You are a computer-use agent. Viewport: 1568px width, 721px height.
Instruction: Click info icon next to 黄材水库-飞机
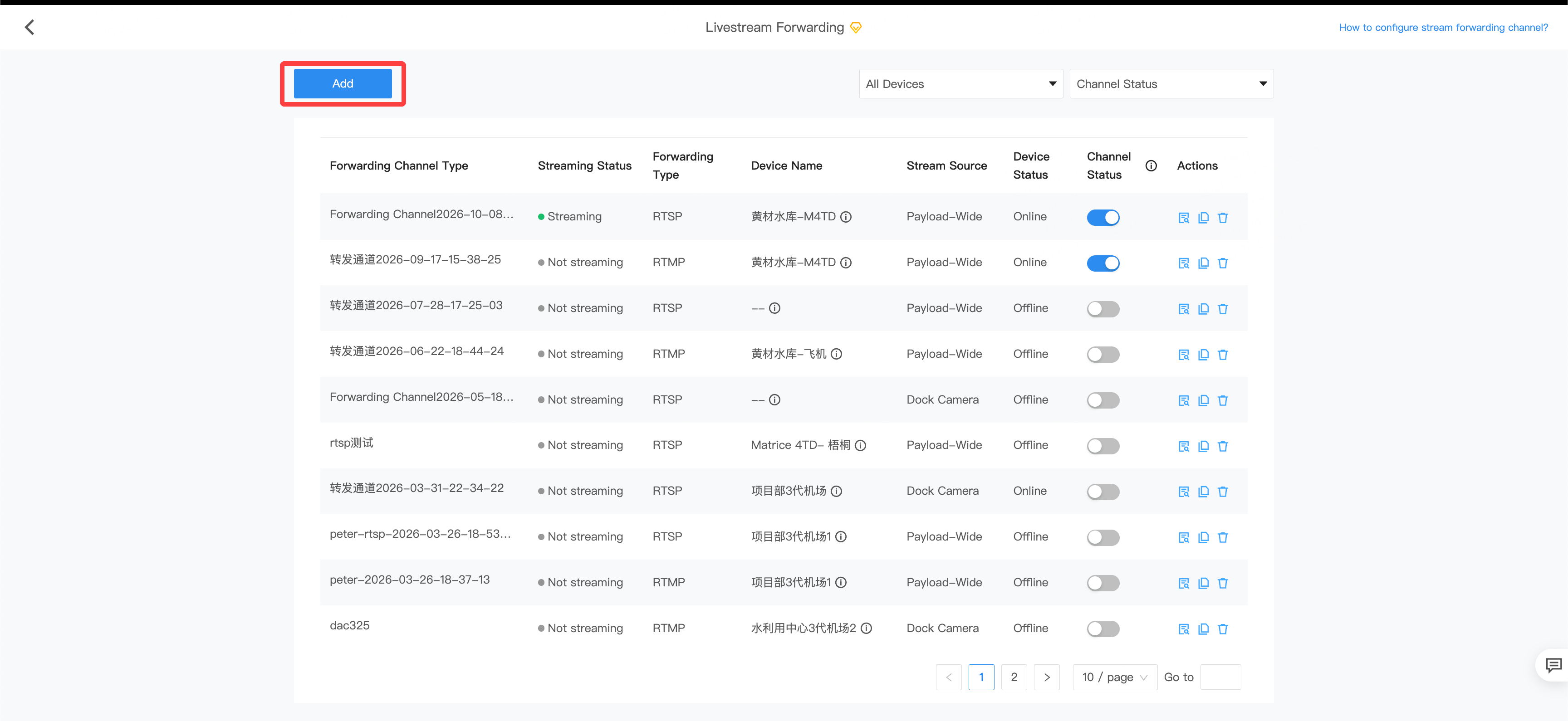[836, 354]
